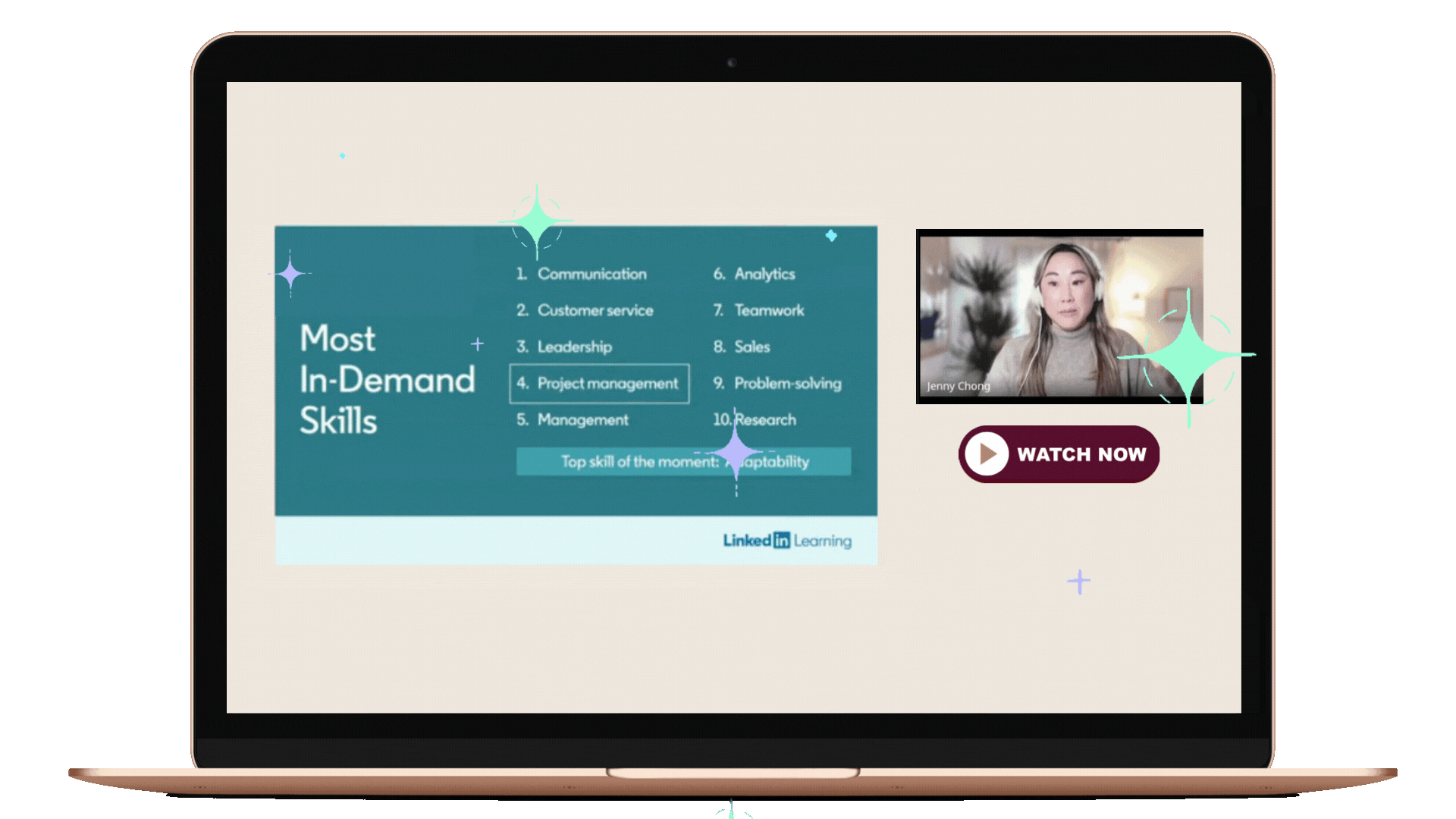Click the LinkedIn Learning logo
The width and height of the screenshot is (1456, 819).
tap(786, 541)
